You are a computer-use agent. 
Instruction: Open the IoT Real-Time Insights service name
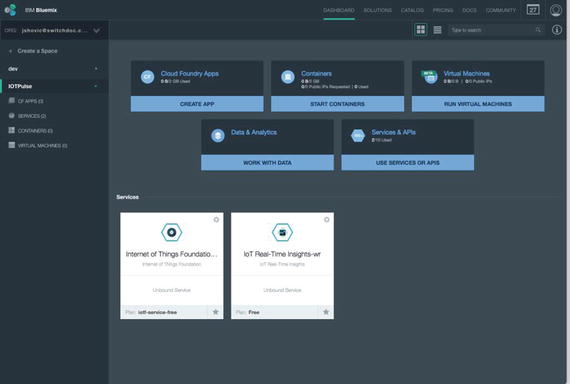(282, 254)
